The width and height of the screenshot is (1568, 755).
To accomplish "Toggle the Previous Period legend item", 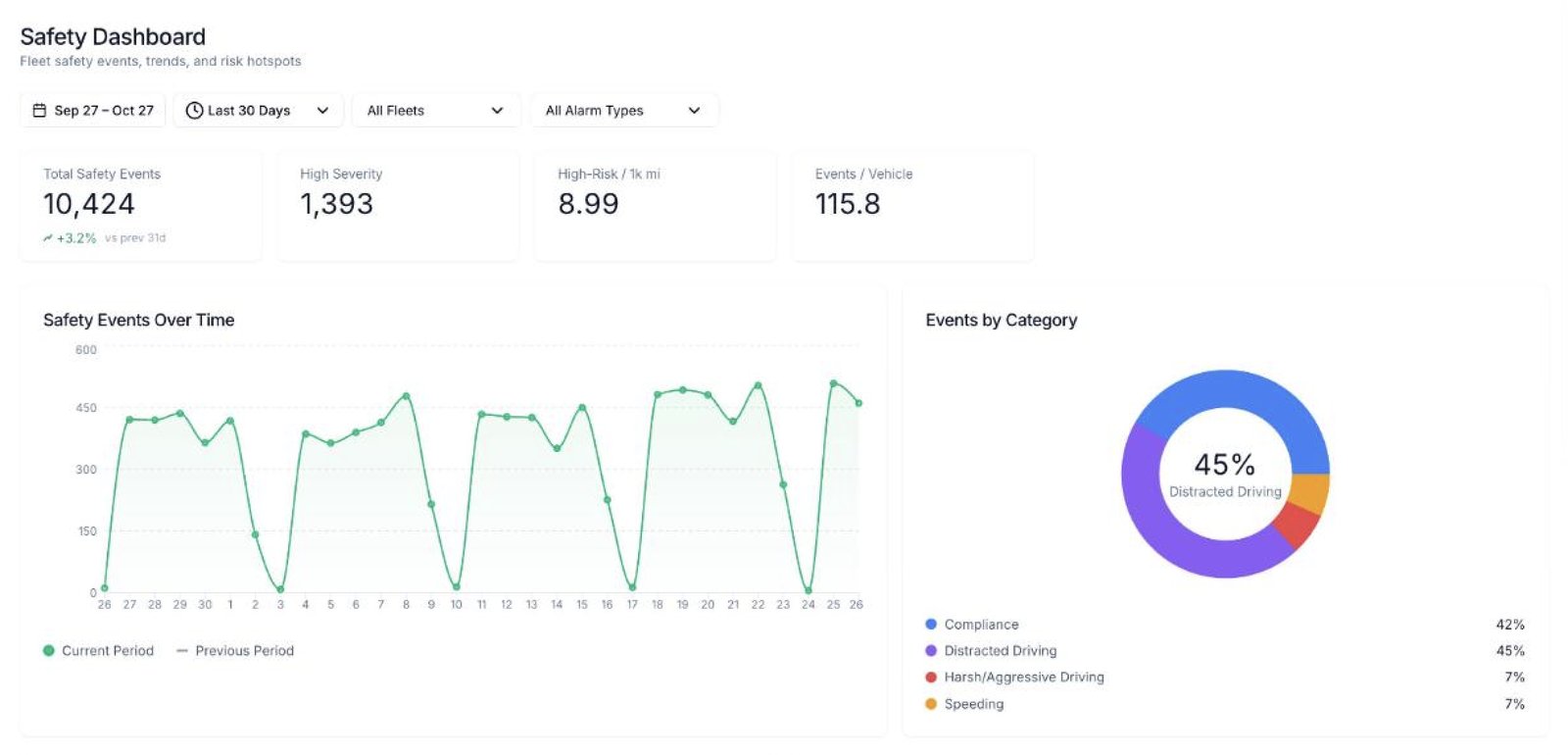I will point(235,651).
